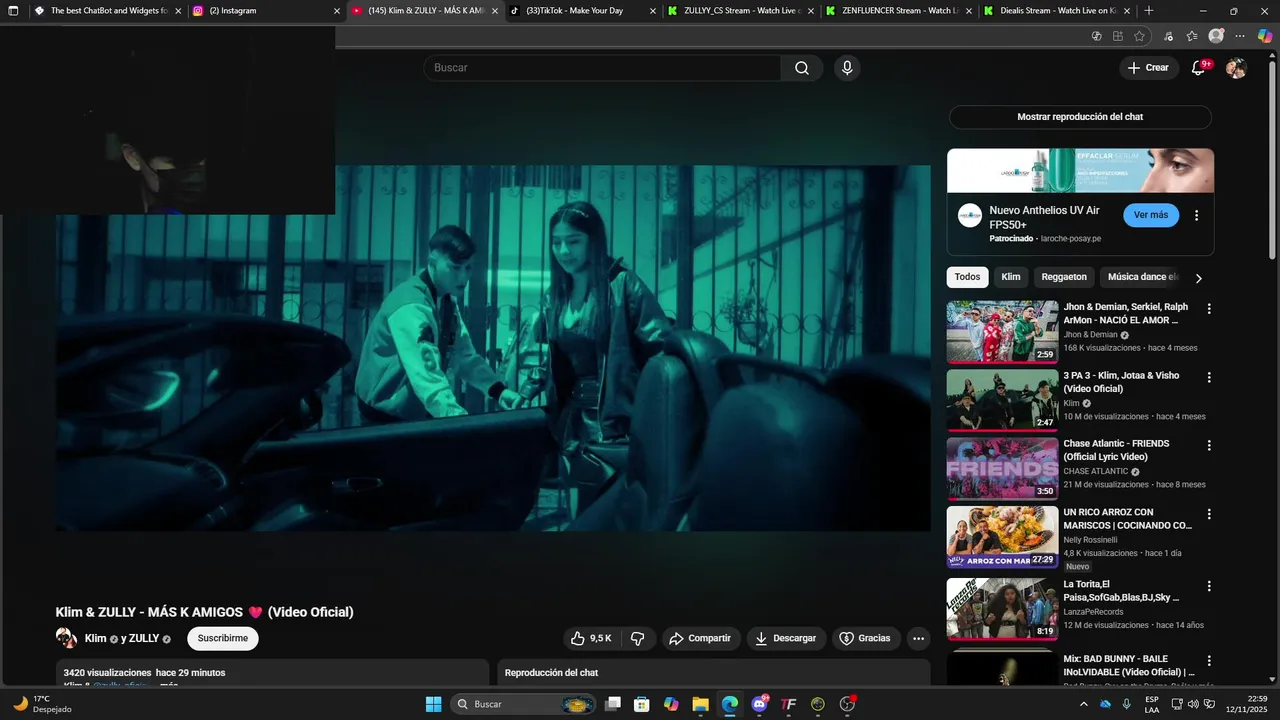Click the YouTube Buscar search field
The width and height of the screenshot is (1280, 720).
pyautogui.click(x=602, y=68)
